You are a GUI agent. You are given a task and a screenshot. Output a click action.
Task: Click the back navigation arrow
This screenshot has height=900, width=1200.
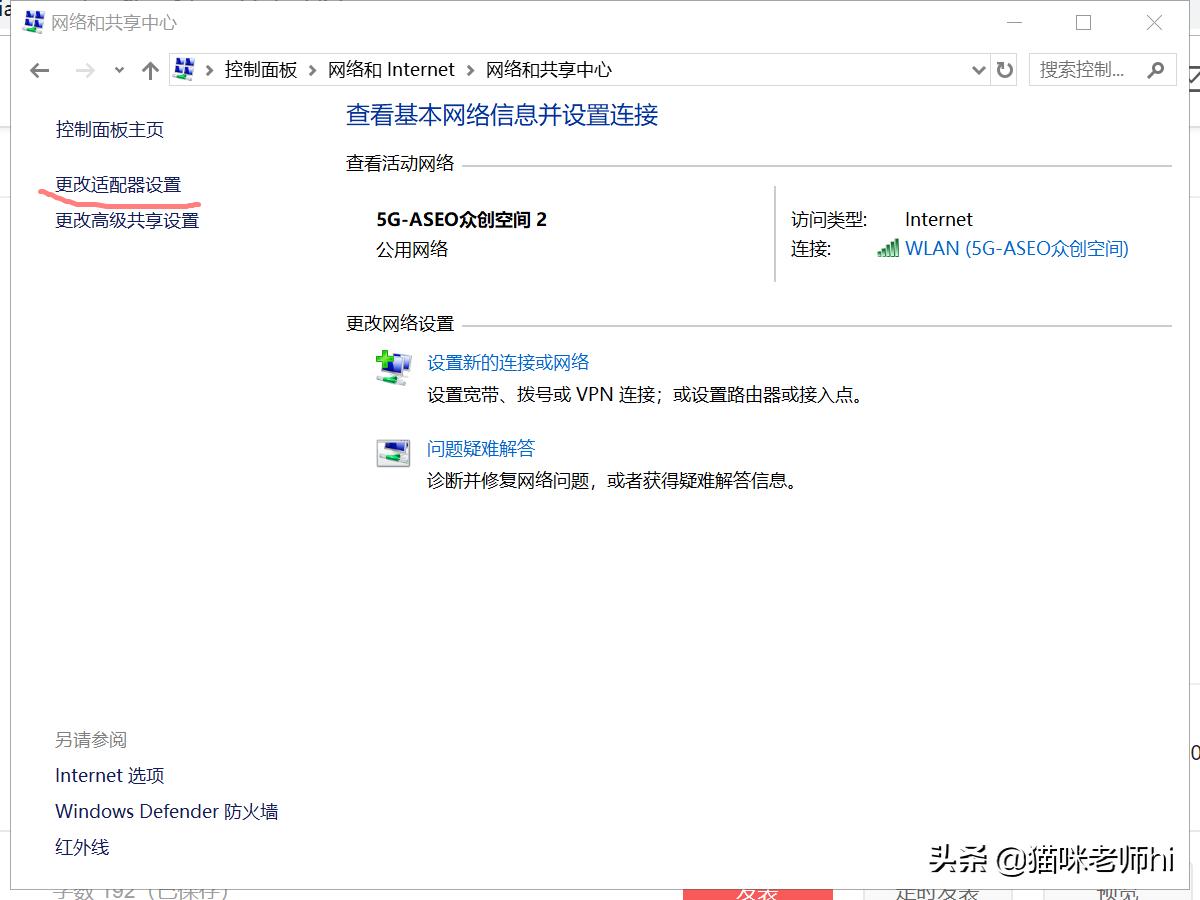38,69
